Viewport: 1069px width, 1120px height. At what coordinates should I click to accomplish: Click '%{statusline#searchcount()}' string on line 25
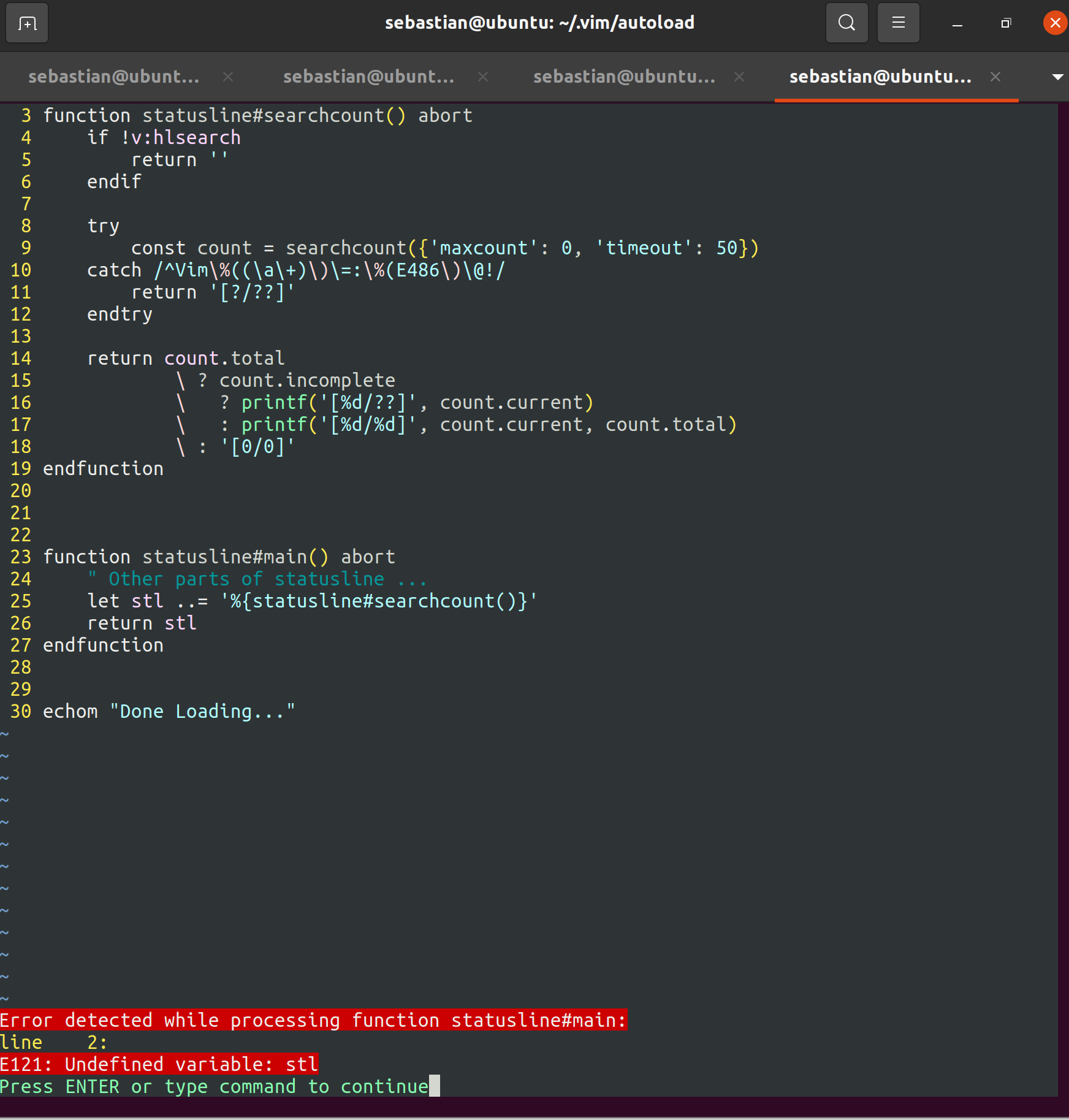click(x=379, y=601)
